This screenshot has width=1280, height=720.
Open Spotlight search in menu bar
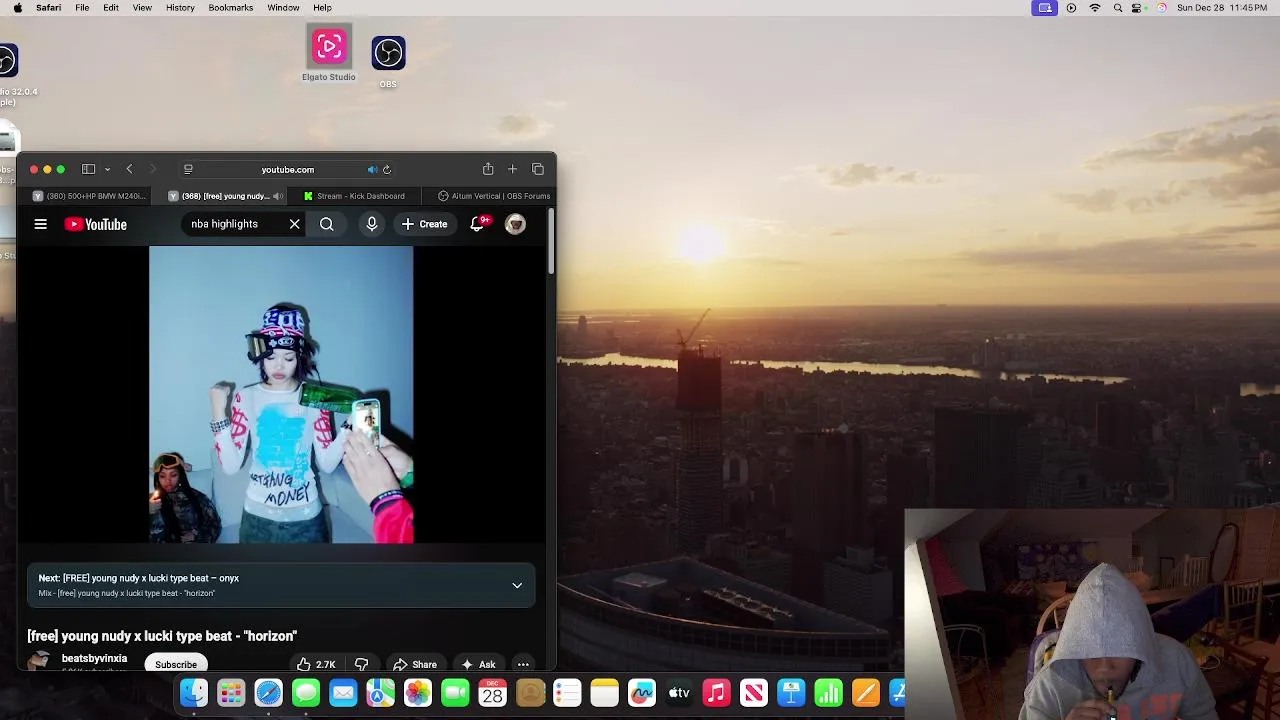coord(1117,8)
